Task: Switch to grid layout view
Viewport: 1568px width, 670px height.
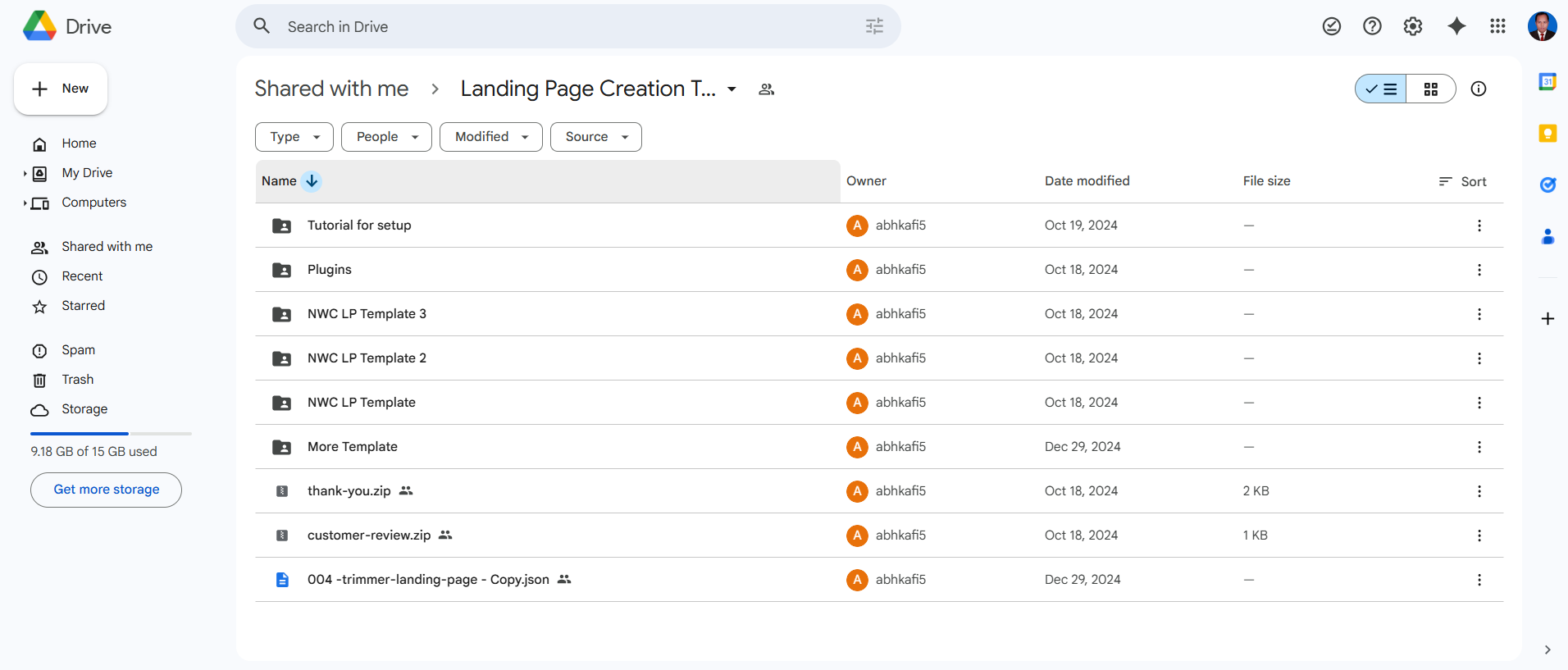Action: 1430,89
